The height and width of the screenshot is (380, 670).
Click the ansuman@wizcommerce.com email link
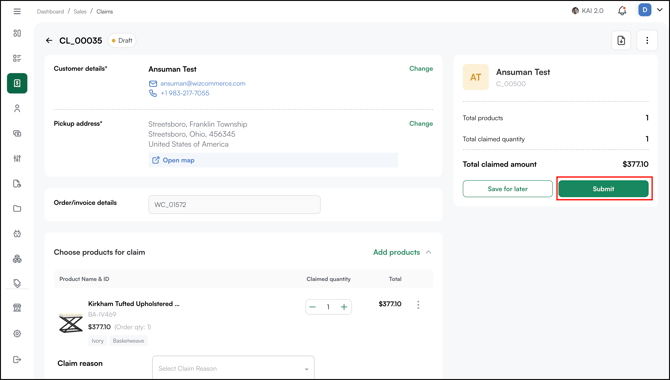pos(203,83)
